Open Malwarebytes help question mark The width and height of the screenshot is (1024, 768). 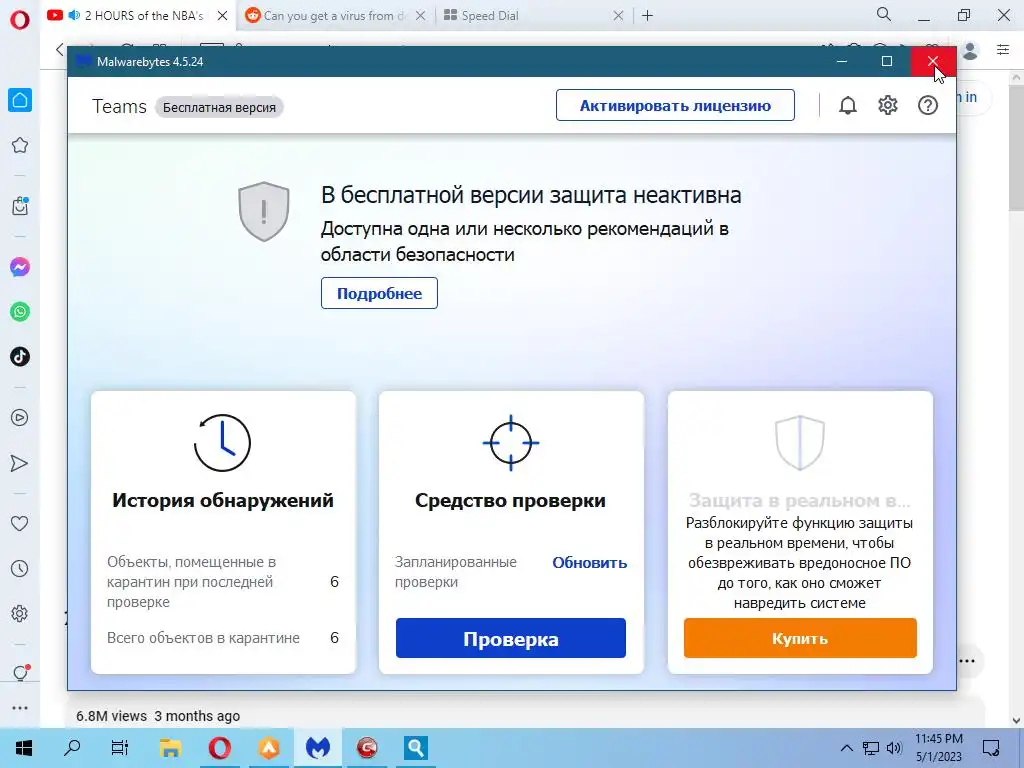click(927, 105)
